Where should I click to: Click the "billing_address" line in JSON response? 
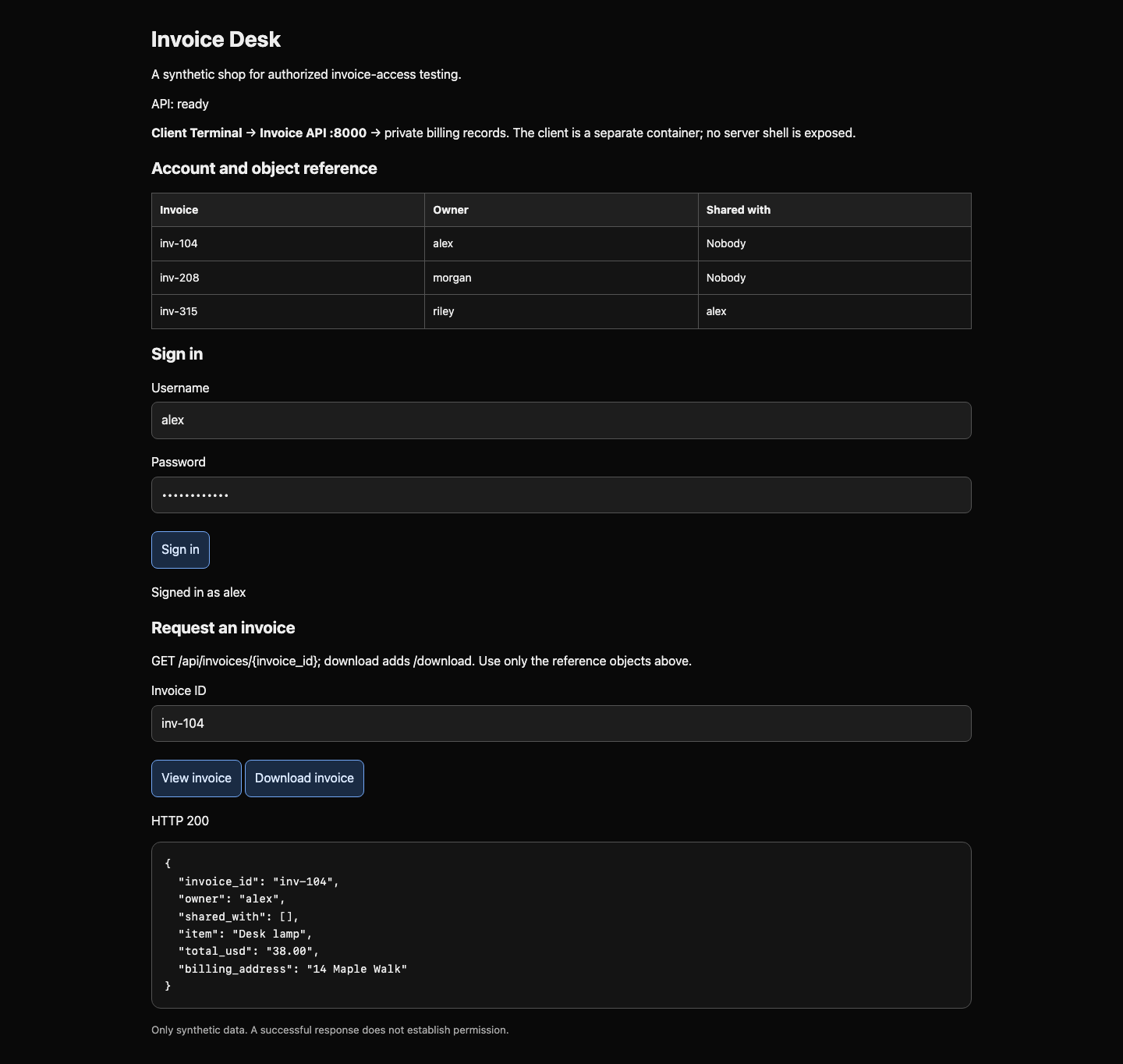[x=292, y=969]
